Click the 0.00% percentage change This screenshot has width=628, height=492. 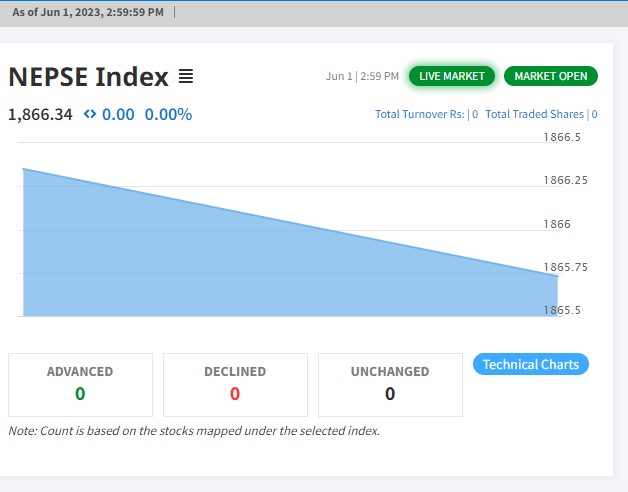(x=168, y=114)
